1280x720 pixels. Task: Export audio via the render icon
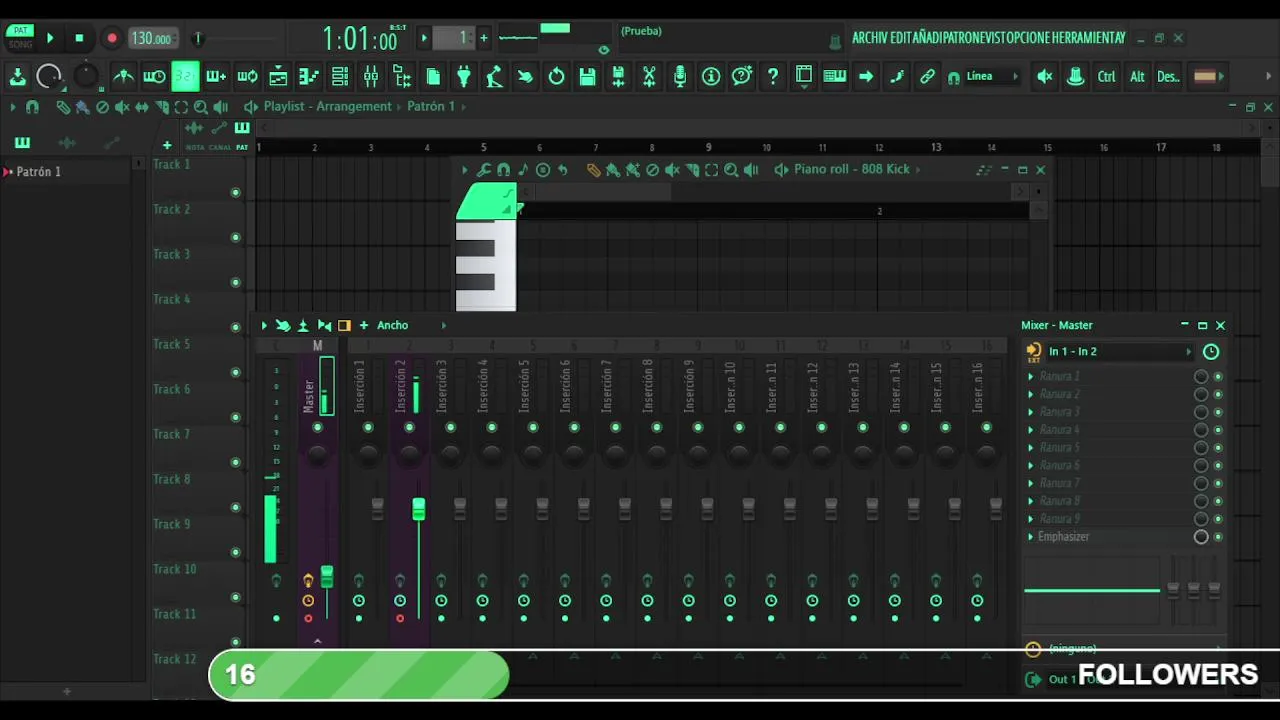pos(618,76)
